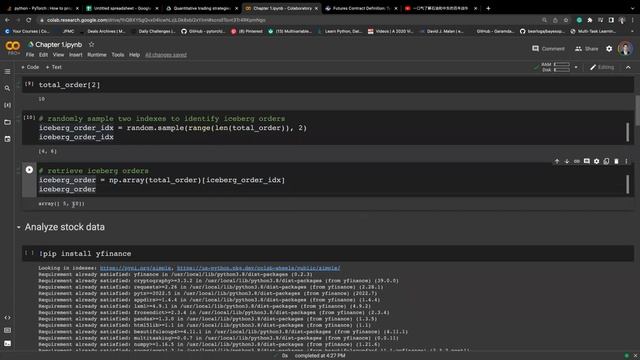640x360 pixels.
Task: Open the cell editor settings gear
Action: (596, 162)
